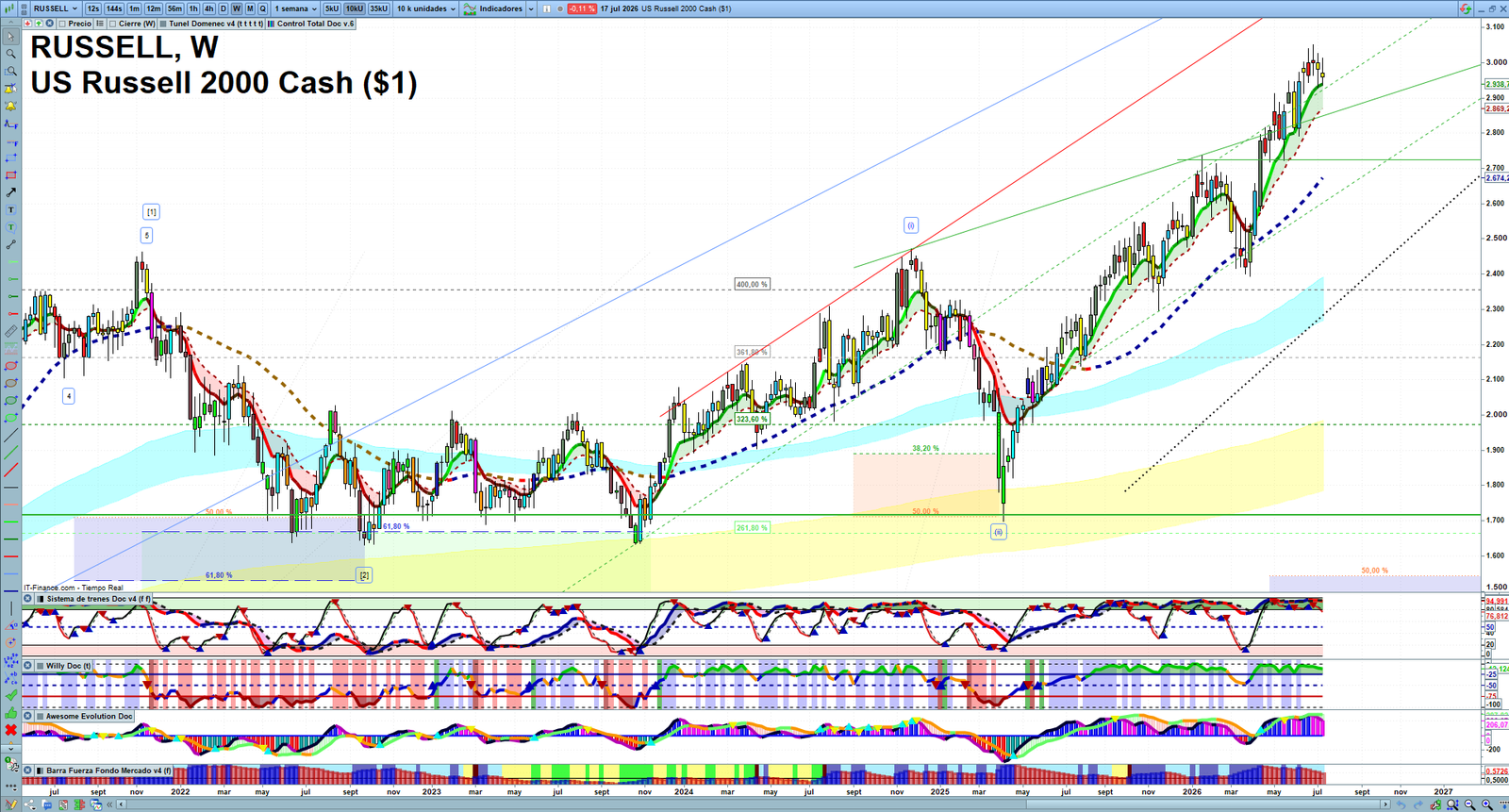1509x812 pixels.
Task: Toggle the W weekly timeframe button
Action: click(237, 8)
